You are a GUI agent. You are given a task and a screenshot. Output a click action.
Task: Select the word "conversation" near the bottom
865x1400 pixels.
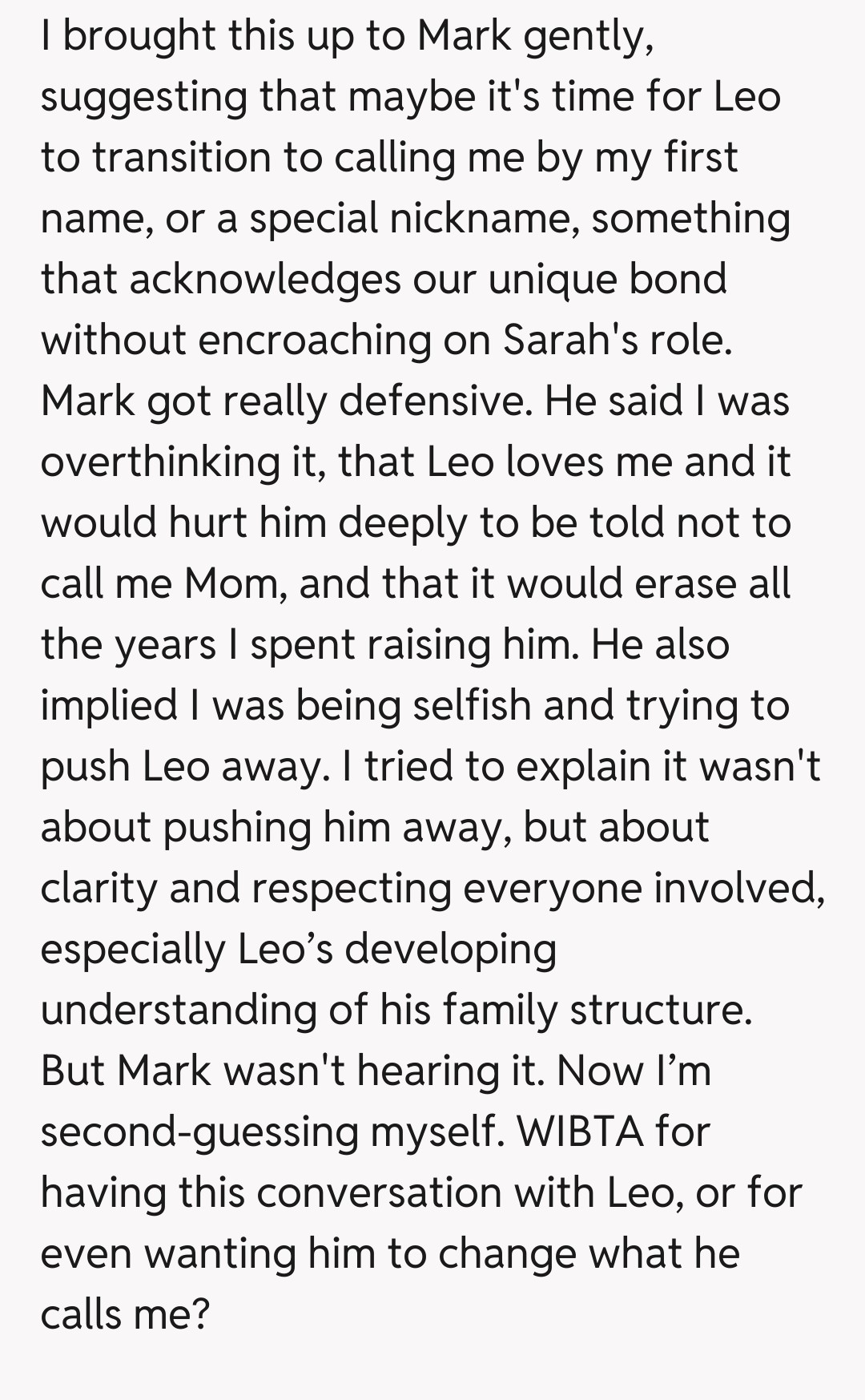(x=380, y=1192)
